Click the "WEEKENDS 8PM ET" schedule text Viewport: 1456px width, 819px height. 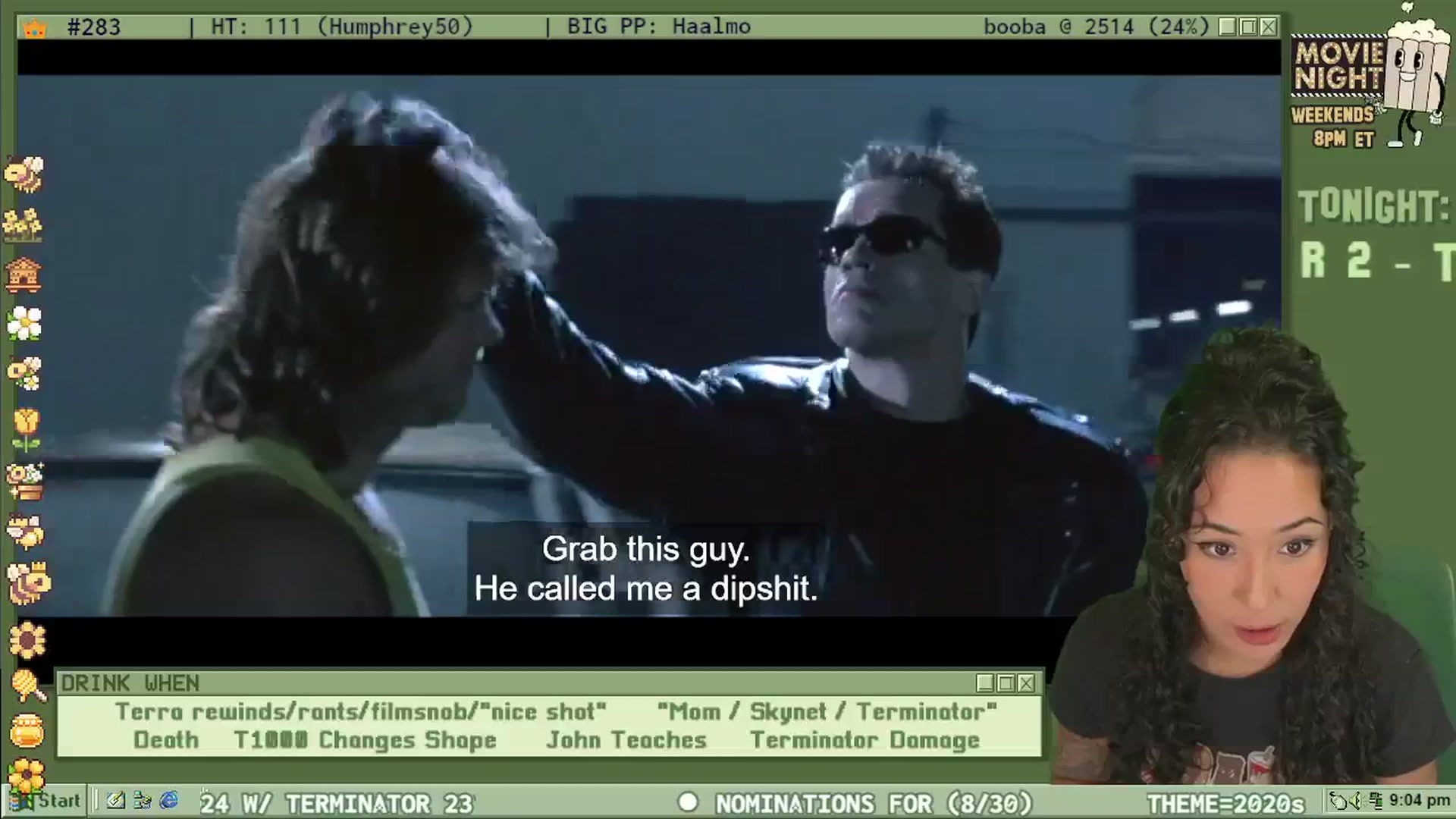pos(1334,127)
